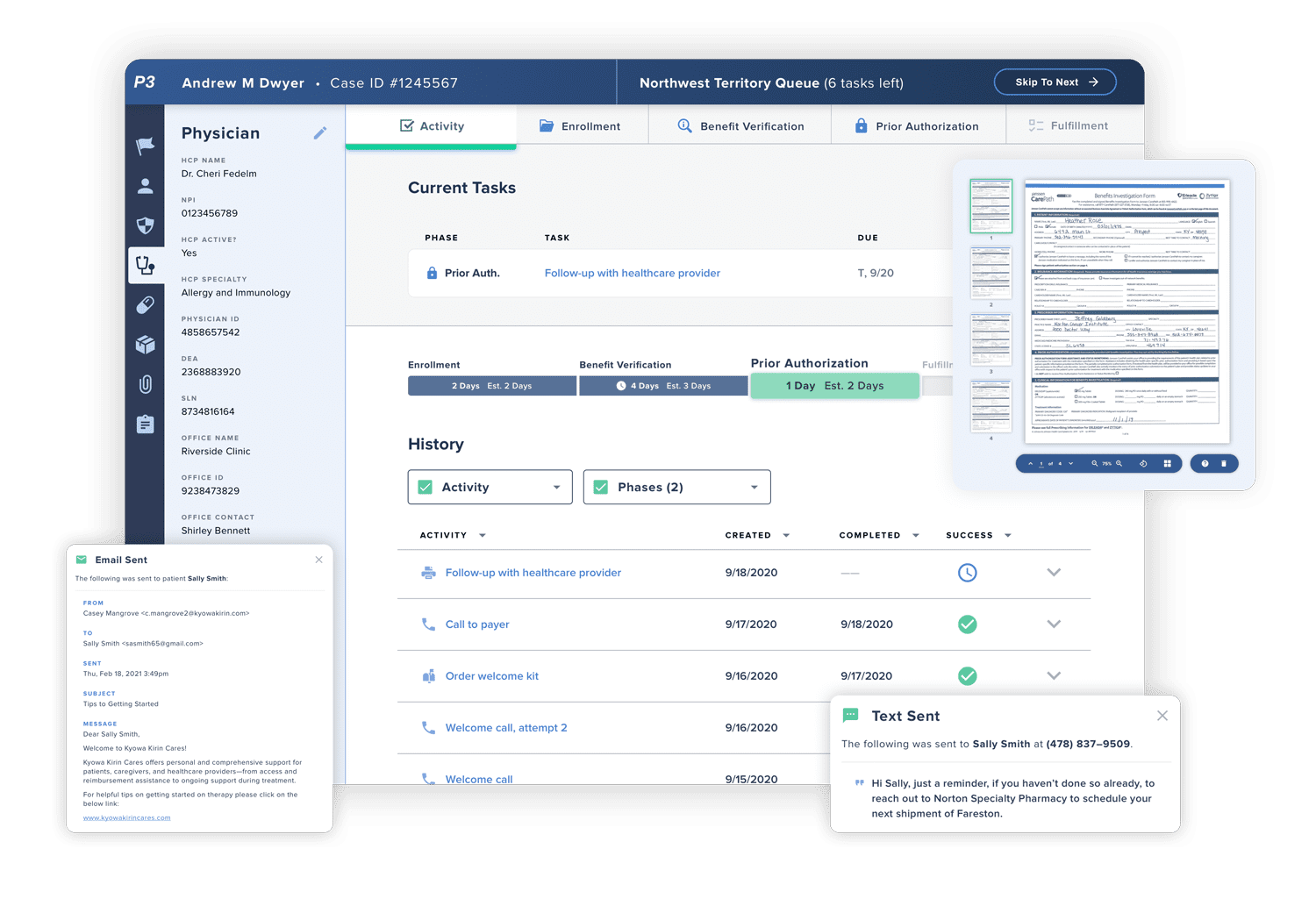Expand the Call to payer row

tap(1054, 624)
